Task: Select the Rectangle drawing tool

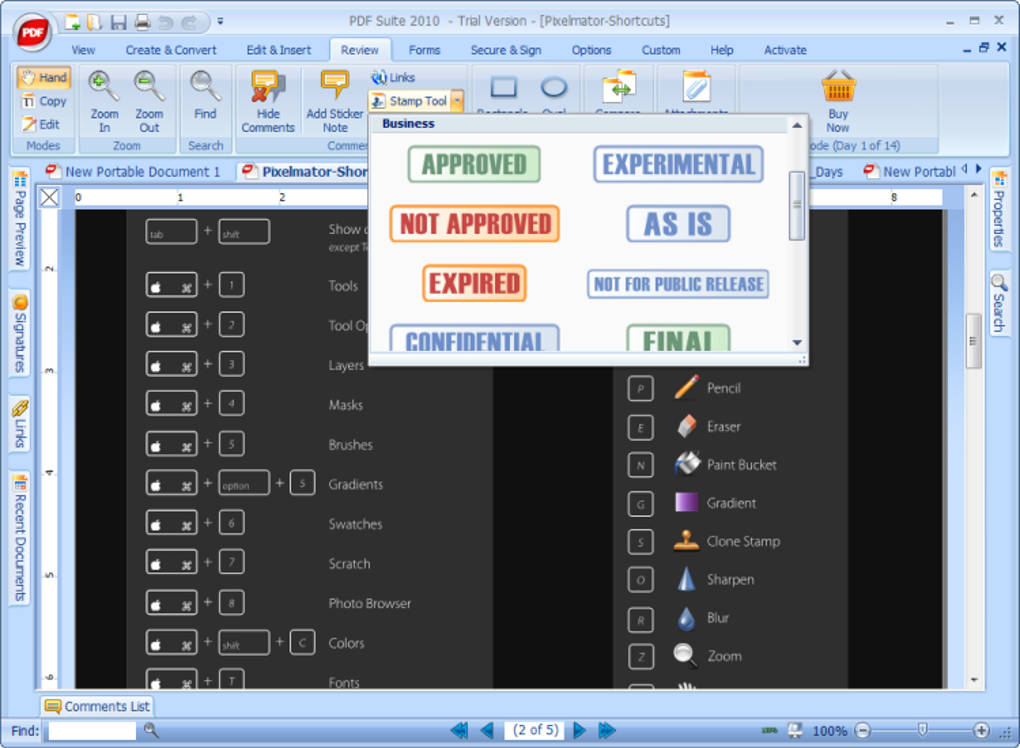Action: [503, 89]
